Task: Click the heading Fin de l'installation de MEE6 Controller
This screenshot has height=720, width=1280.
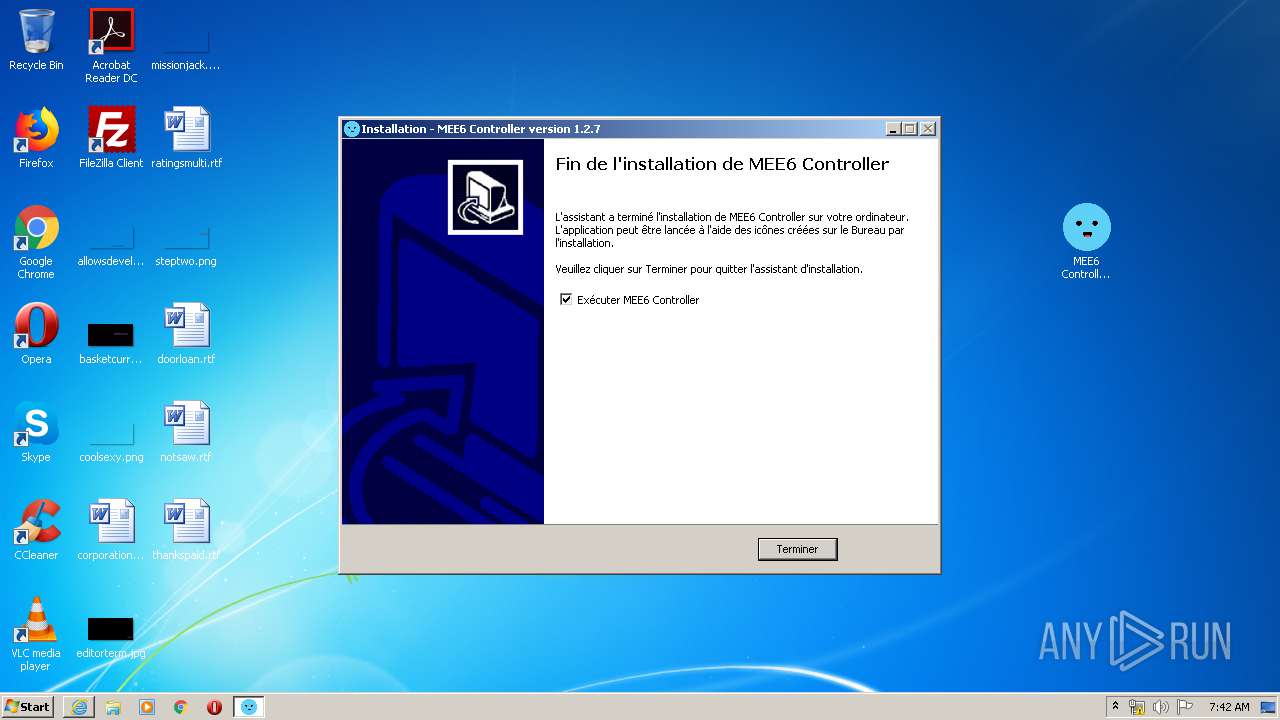Action: click(x=722, y=164)
